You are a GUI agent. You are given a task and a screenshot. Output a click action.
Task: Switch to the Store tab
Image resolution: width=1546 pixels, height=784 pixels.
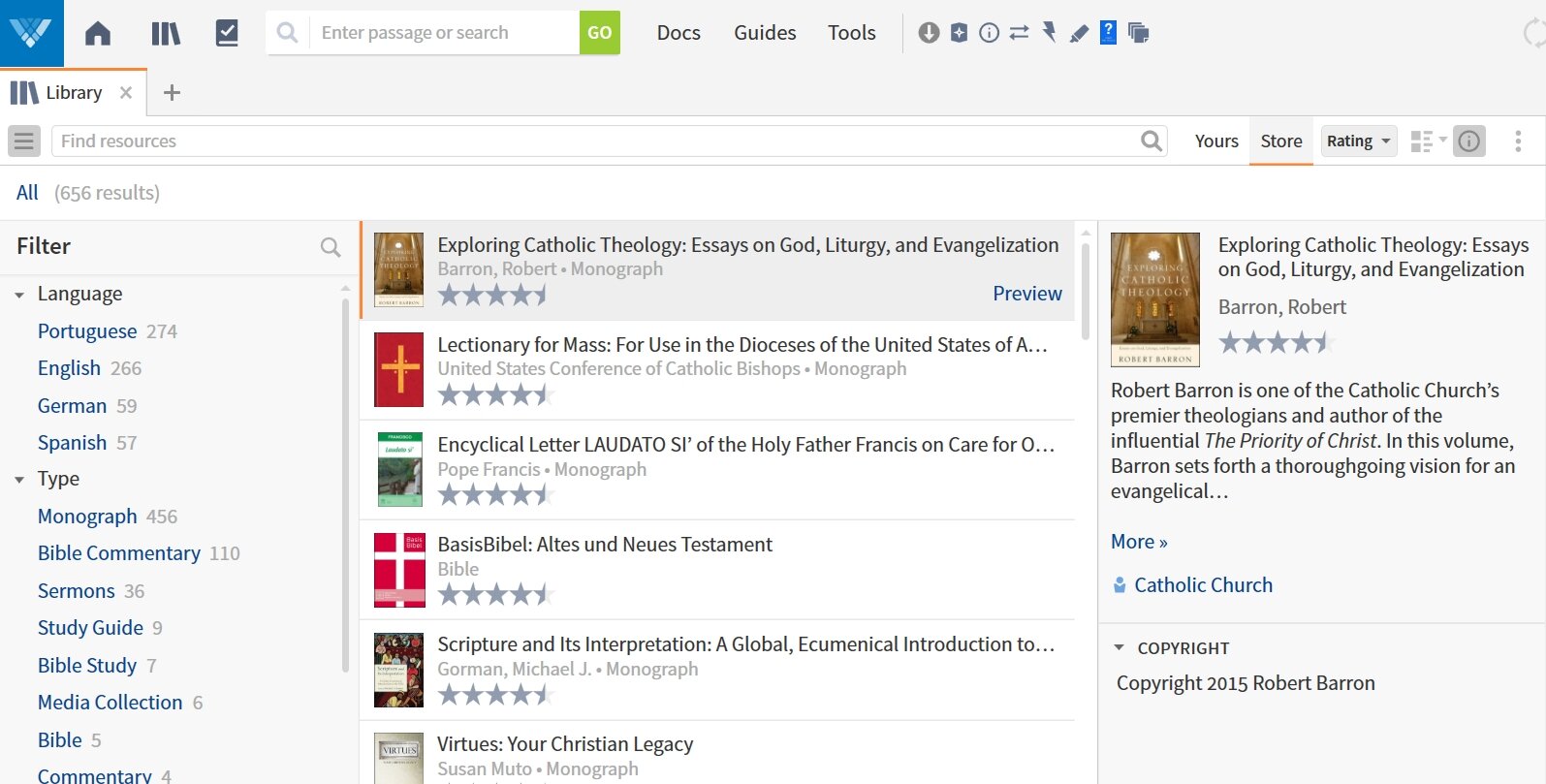click(x=1281, y=141)
